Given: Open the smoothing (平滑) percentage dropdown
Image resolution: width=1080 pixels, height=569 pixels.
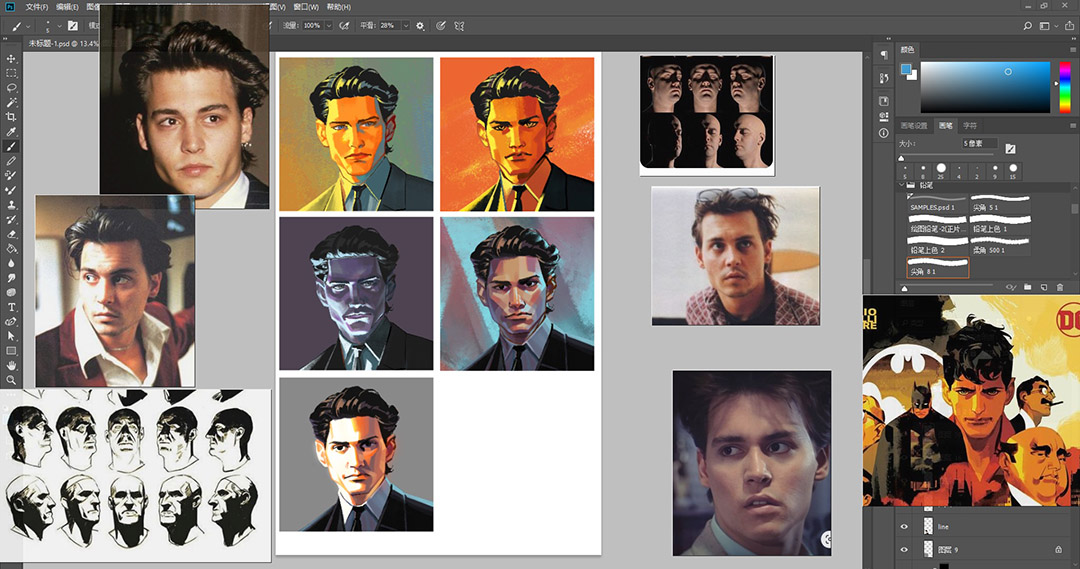Looking at the screenshot, I should [x=404, y=25].
